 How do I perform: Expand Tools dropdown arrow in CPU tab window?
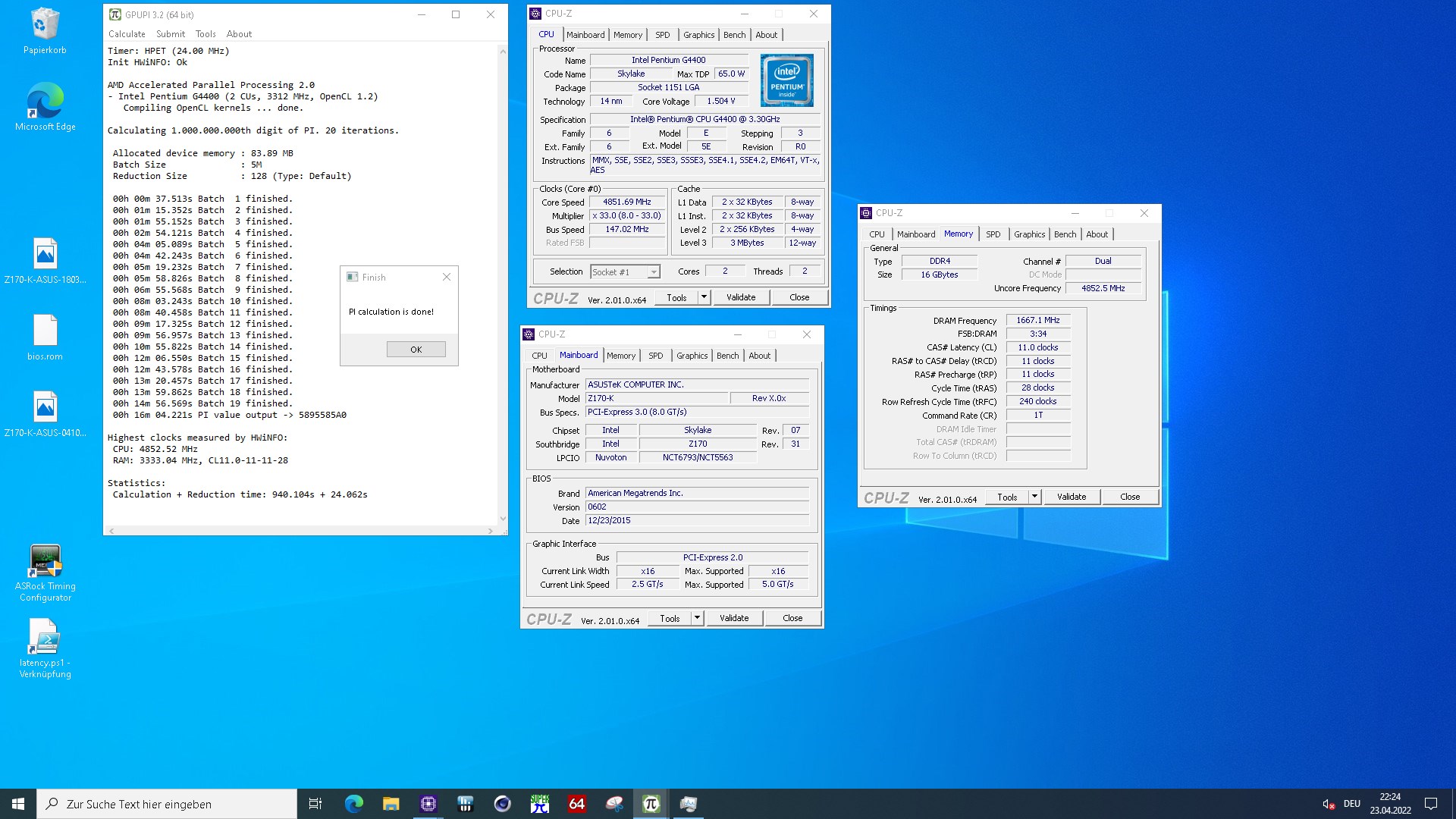[x=704, y=297]
